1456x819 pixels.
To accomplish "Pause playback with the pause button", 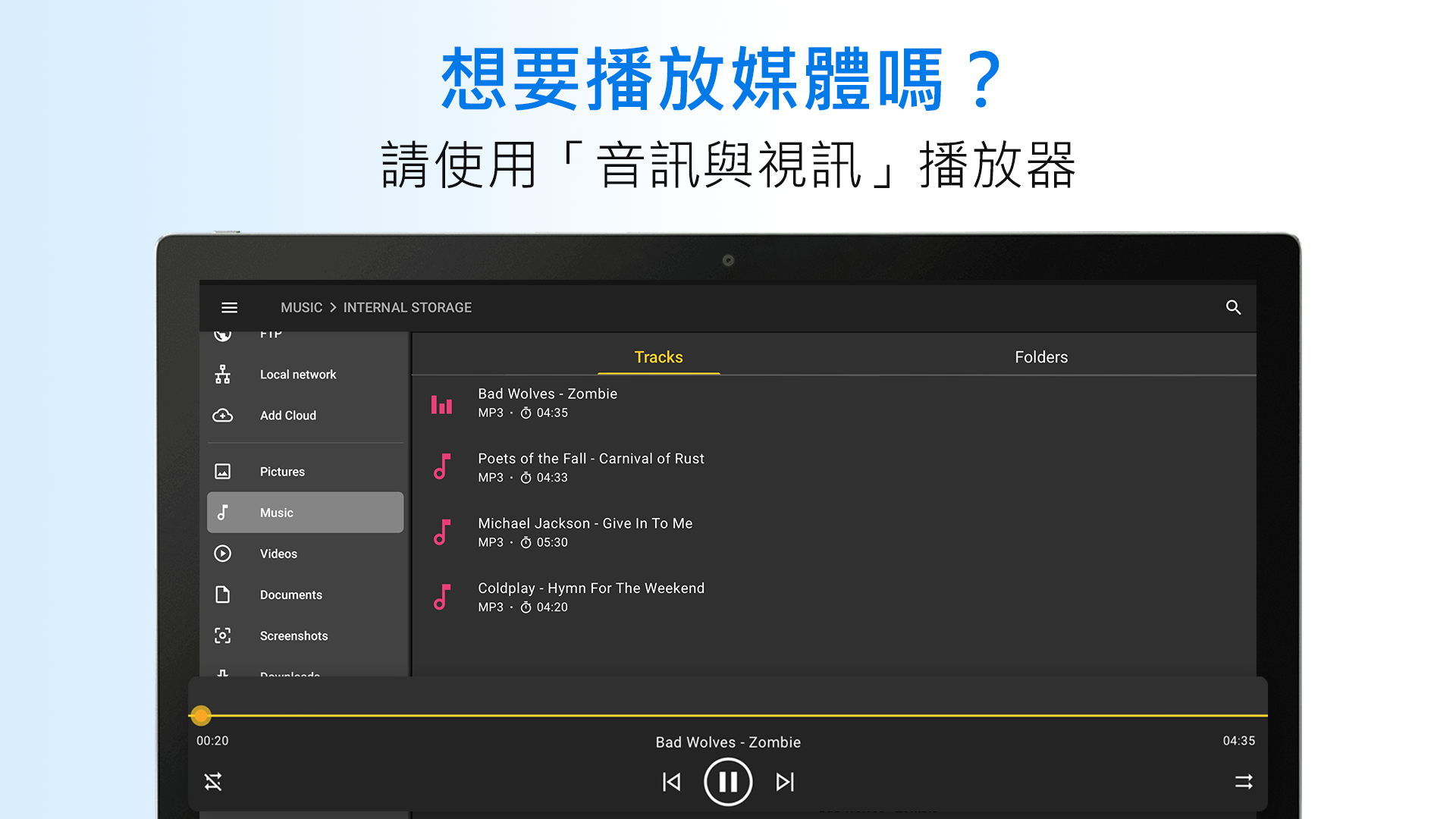I will tap(728, 782).
